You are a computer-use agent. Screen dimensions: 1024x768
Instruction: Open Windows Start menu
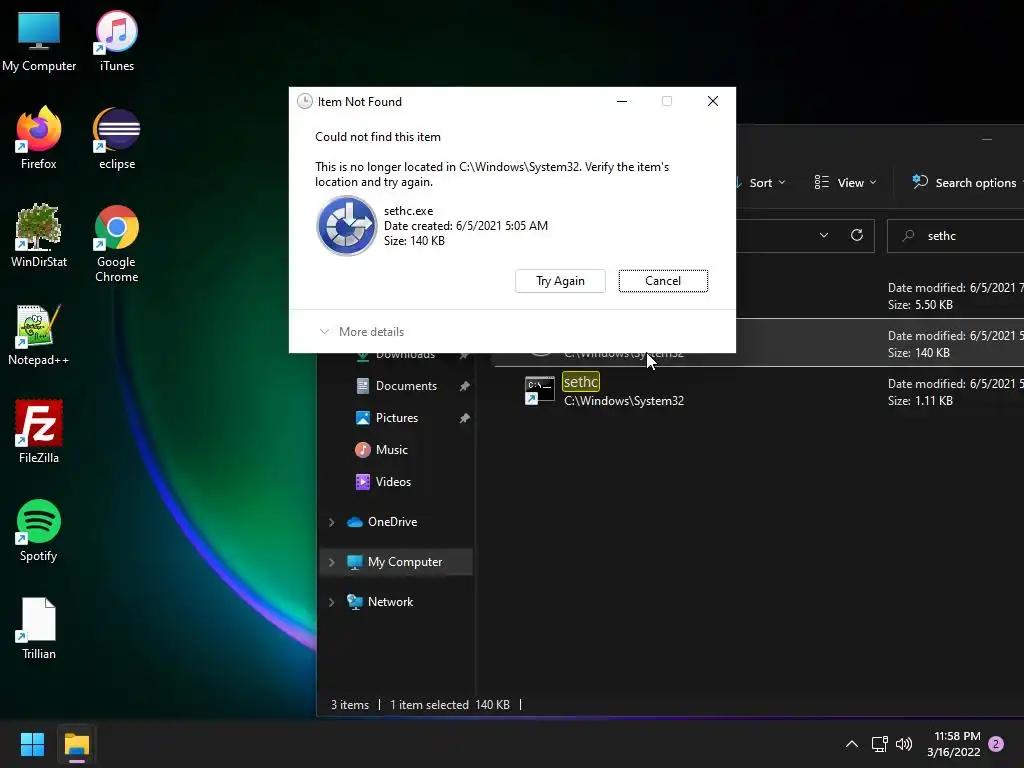click(x=32, y=744)
